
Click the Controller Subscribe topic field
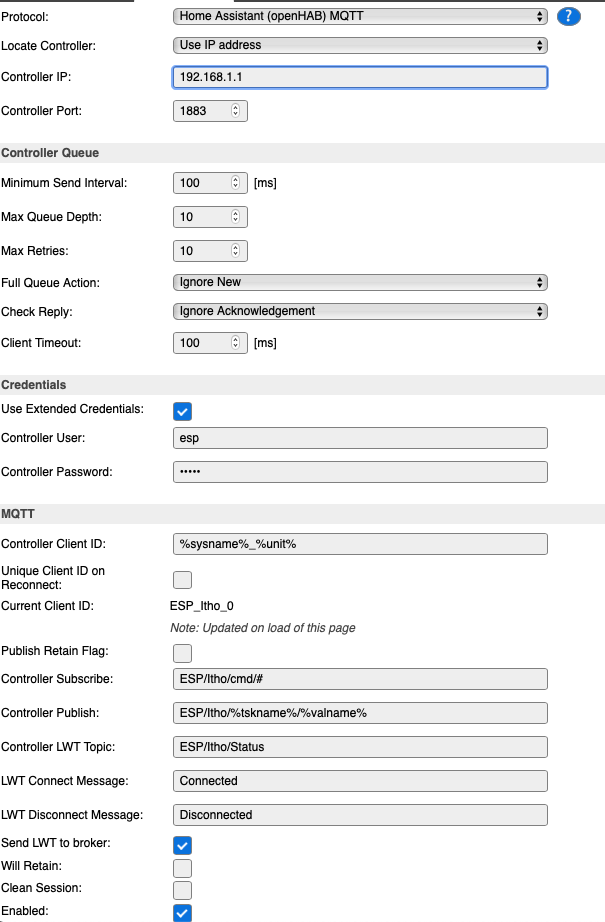pos(360,679)
